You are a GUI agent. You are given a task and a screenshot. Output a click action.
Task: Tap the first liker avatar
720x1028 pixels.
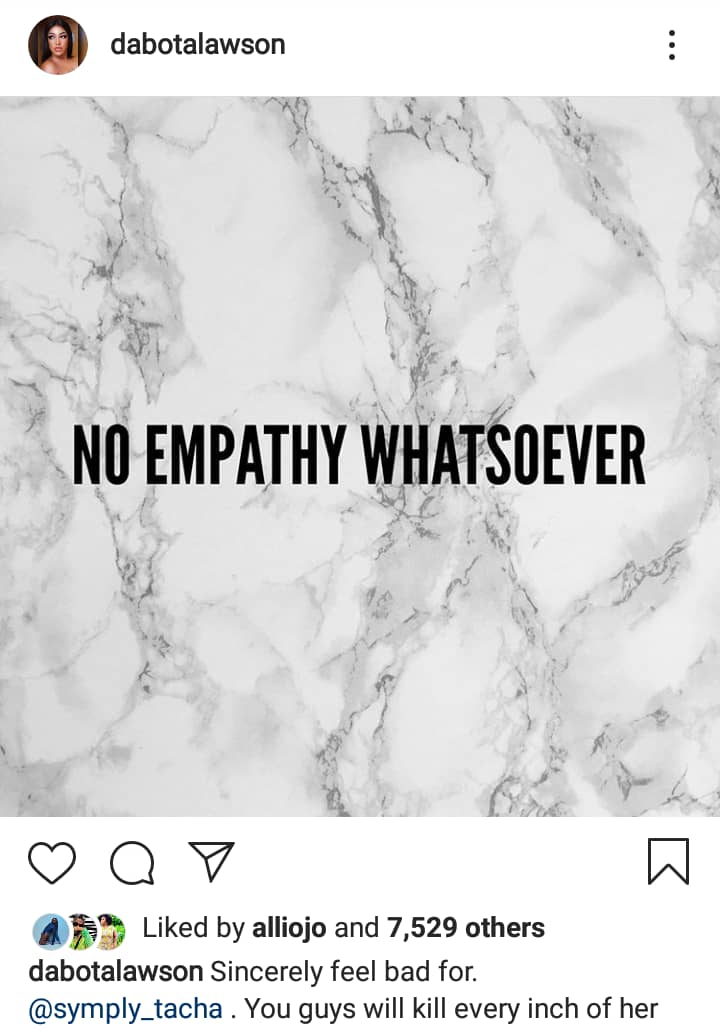(50, 931)
